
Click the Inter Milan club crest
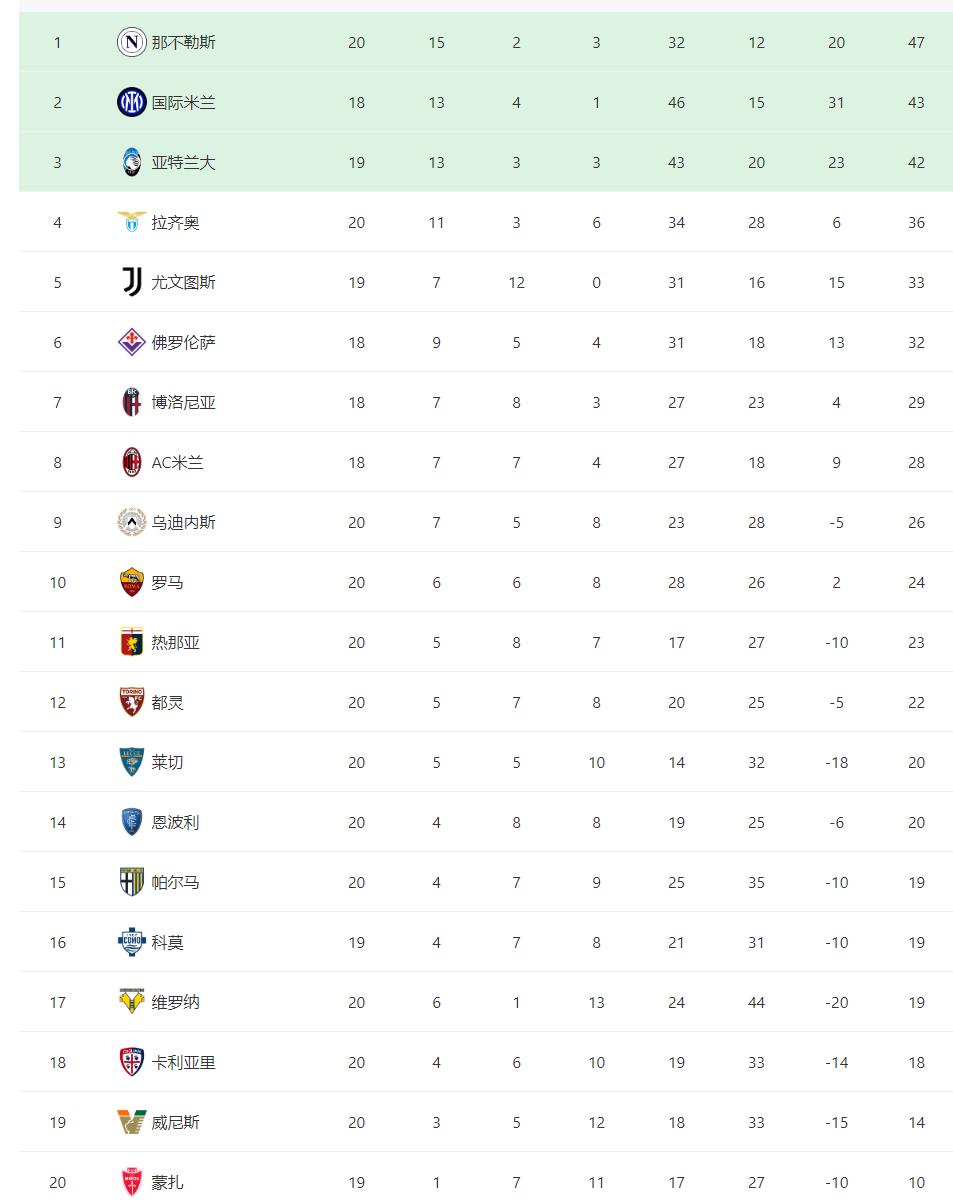(x=132, y=102)
